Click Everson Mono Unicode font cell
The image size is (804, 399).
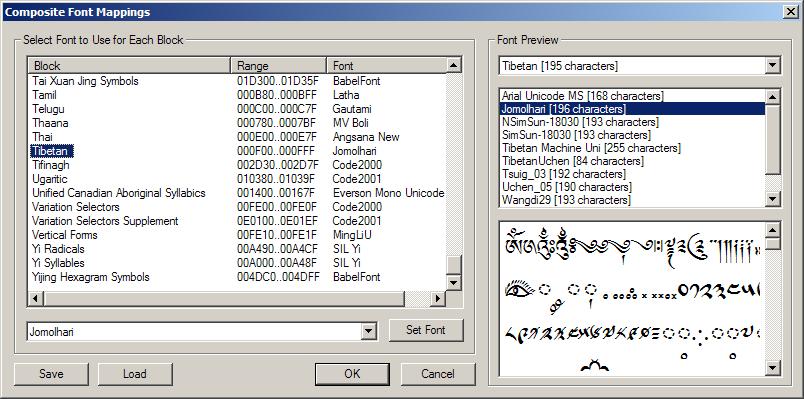click(388, 193)
